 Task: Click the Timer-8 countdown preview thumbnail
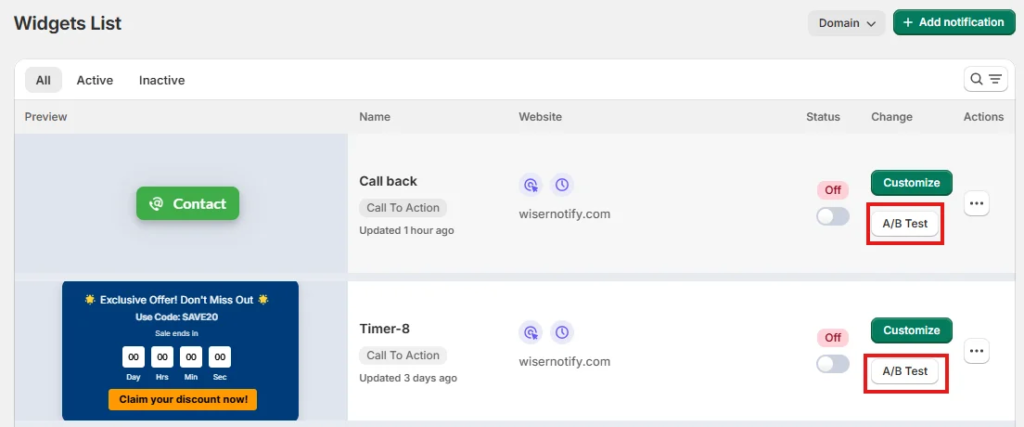tap(180, 351)
